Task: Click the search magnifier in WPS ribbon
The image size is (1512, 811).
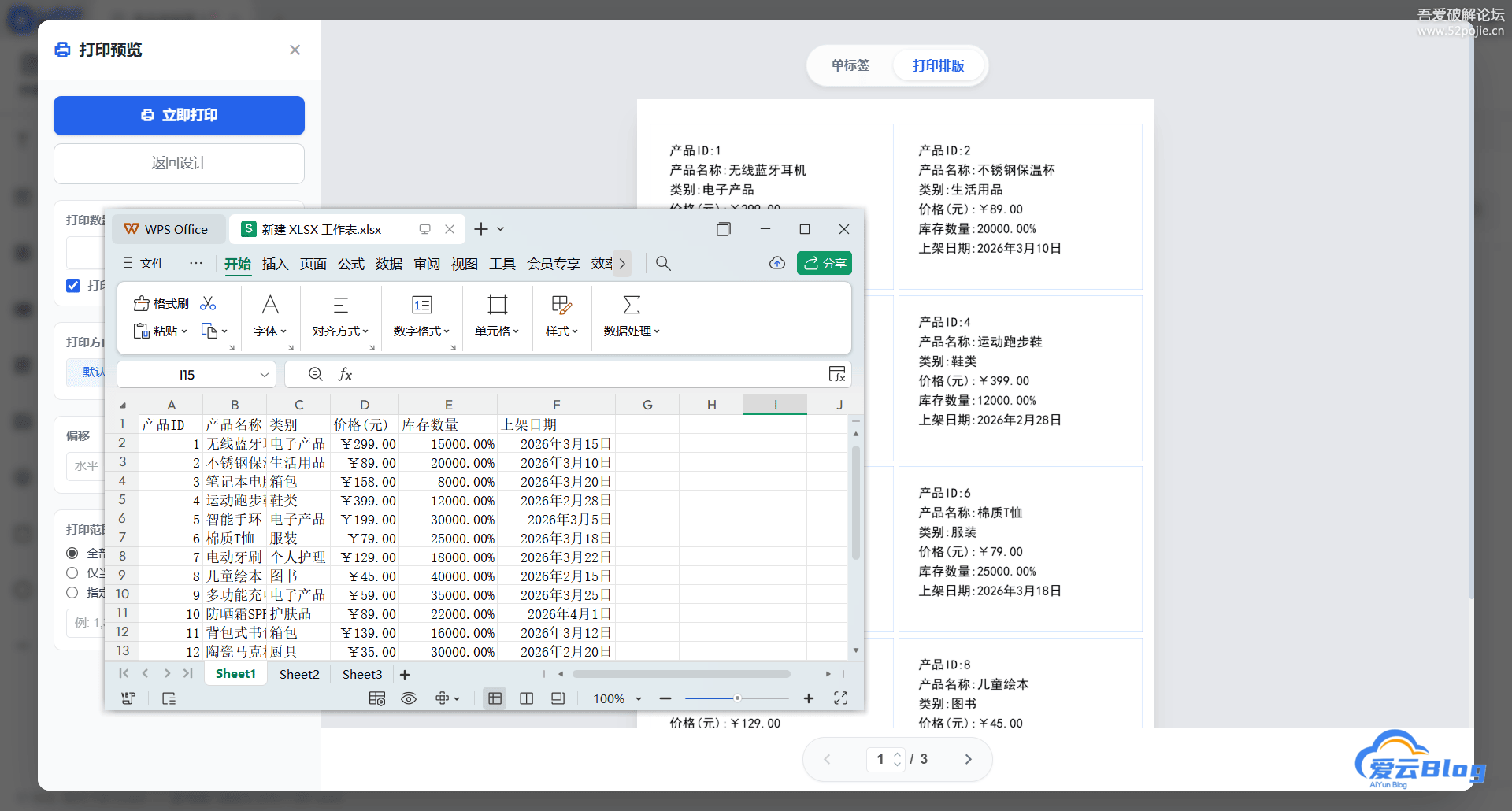Action: 663,264
